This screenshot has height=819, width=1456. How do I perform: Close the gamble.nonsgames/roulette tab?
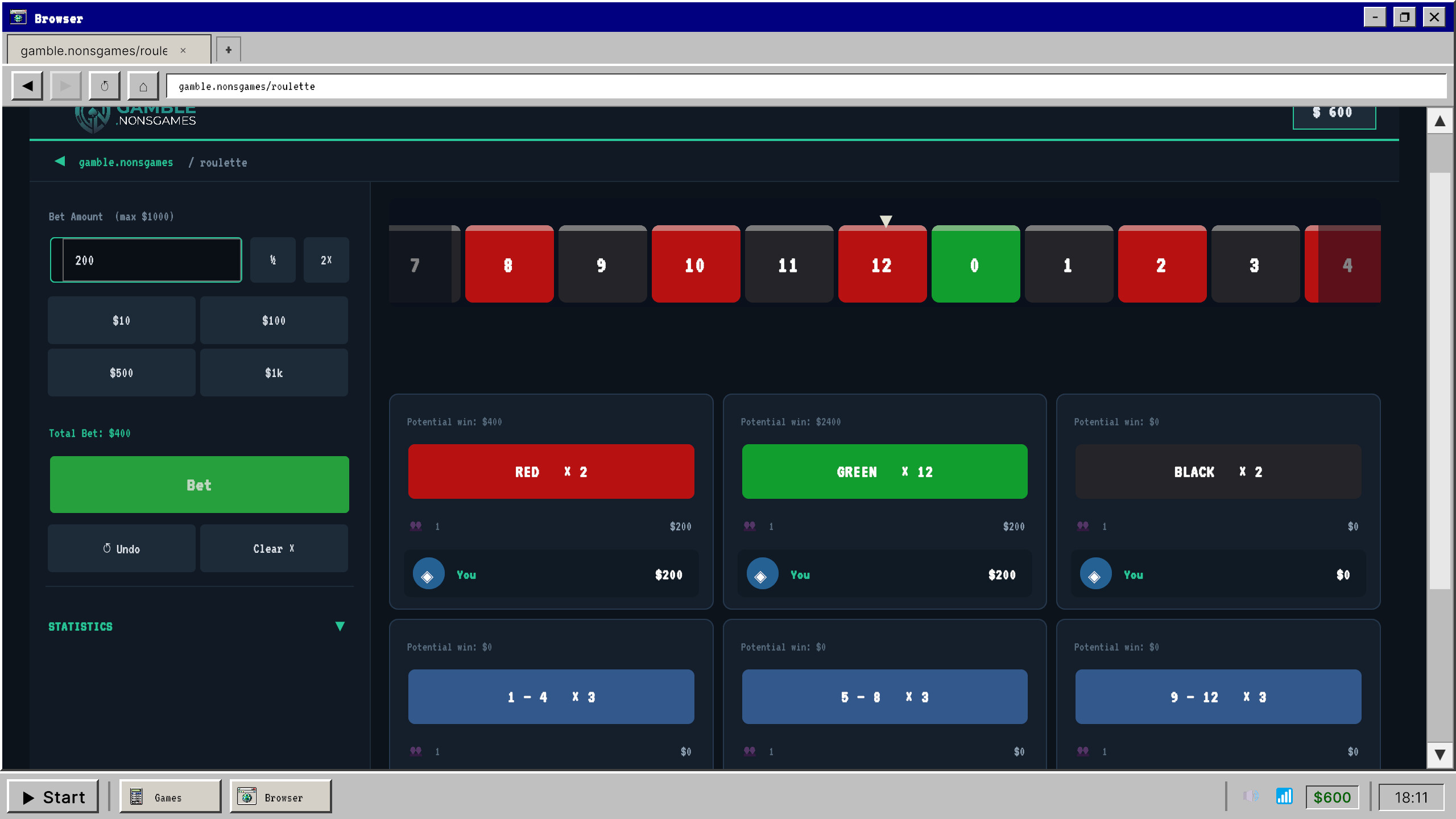[x=183, y=51]
